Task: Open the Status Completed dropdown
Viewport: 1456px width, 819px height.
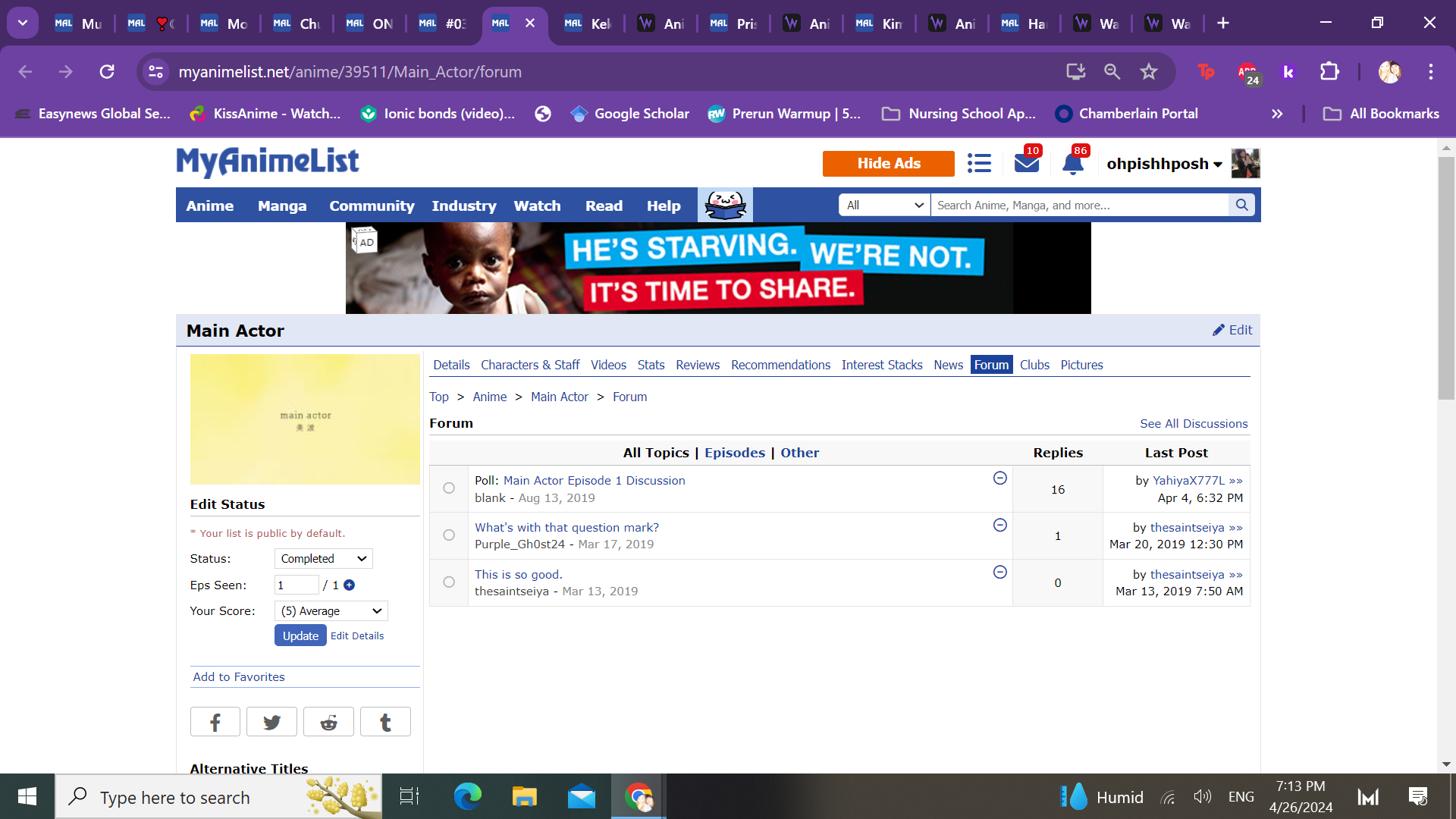Action: pyautogui.click(x=323, y=559)
